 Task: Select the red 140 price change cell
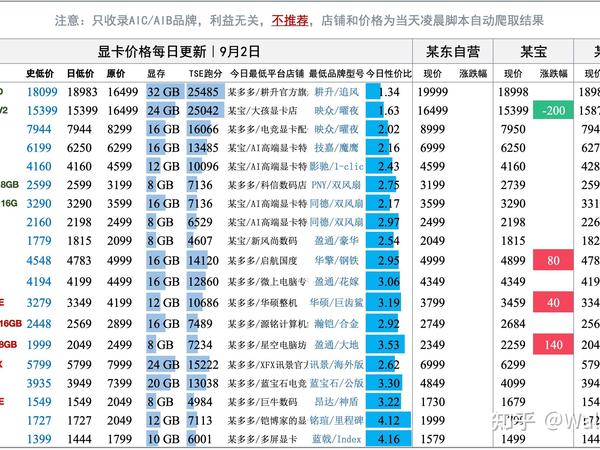point(553,345)
